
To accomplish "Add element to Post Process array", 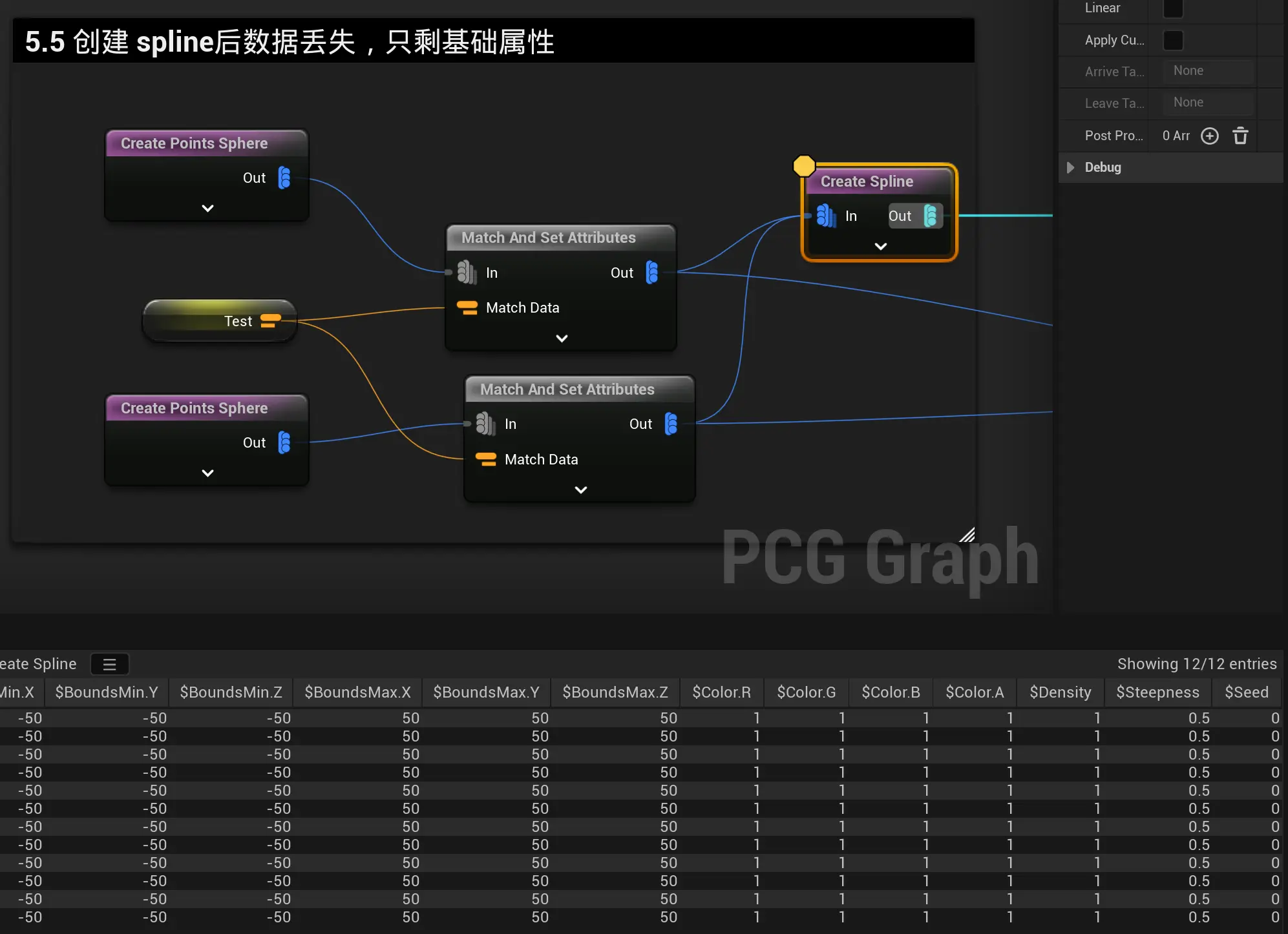I will click(1209, 136).
